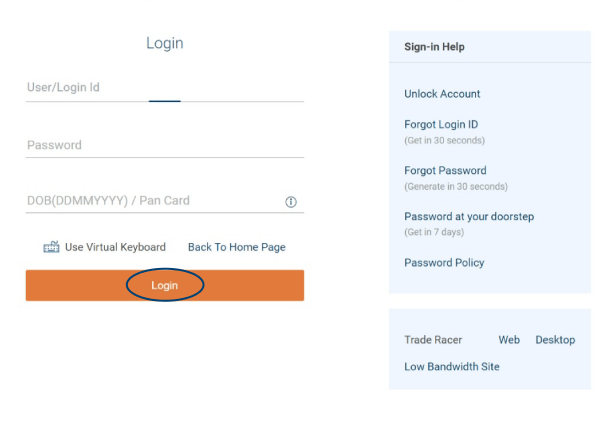The height and width of the screenshot is (430, 610).
Task: Select Forgot Login ID help link
Action: coord(441,125)
